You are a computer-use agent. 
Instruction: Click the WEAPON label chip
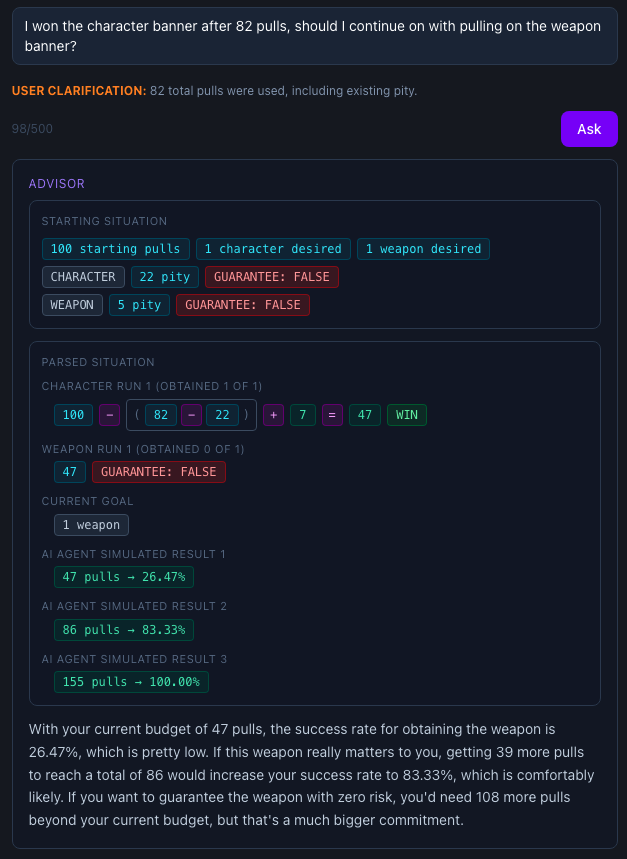click(72, 305)
